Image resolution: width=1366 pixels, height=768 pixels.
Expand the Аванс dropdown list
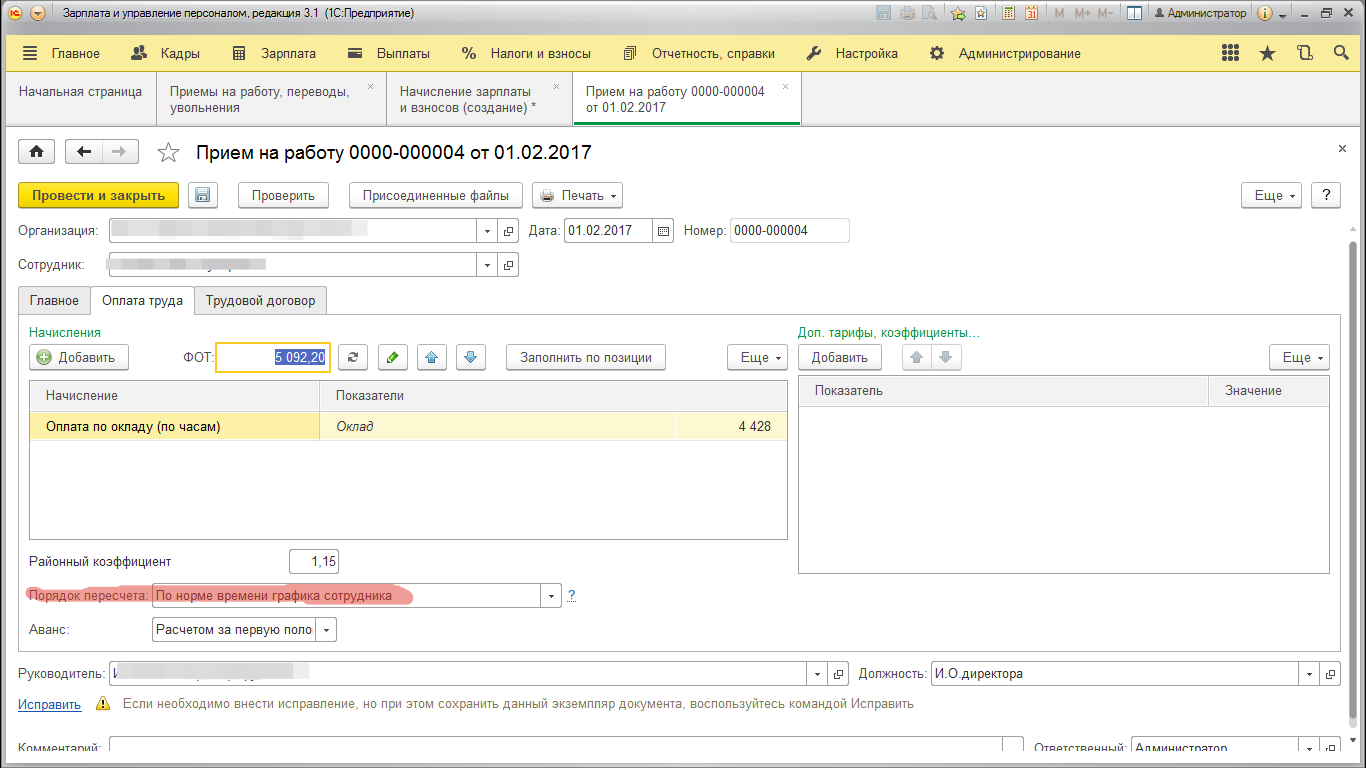(326, 630)
